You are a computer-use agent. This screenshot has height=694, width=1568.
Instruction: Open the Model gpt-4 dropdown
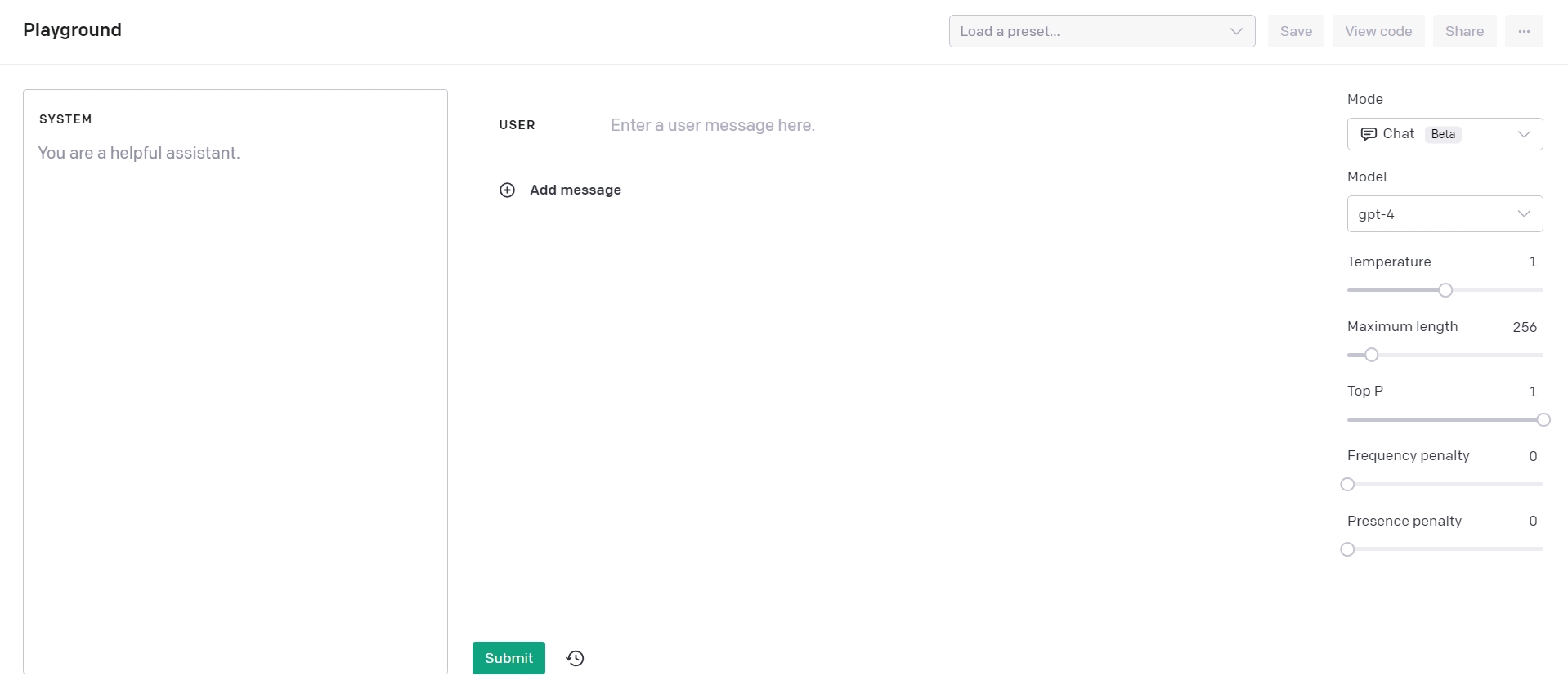point(1444,213)
